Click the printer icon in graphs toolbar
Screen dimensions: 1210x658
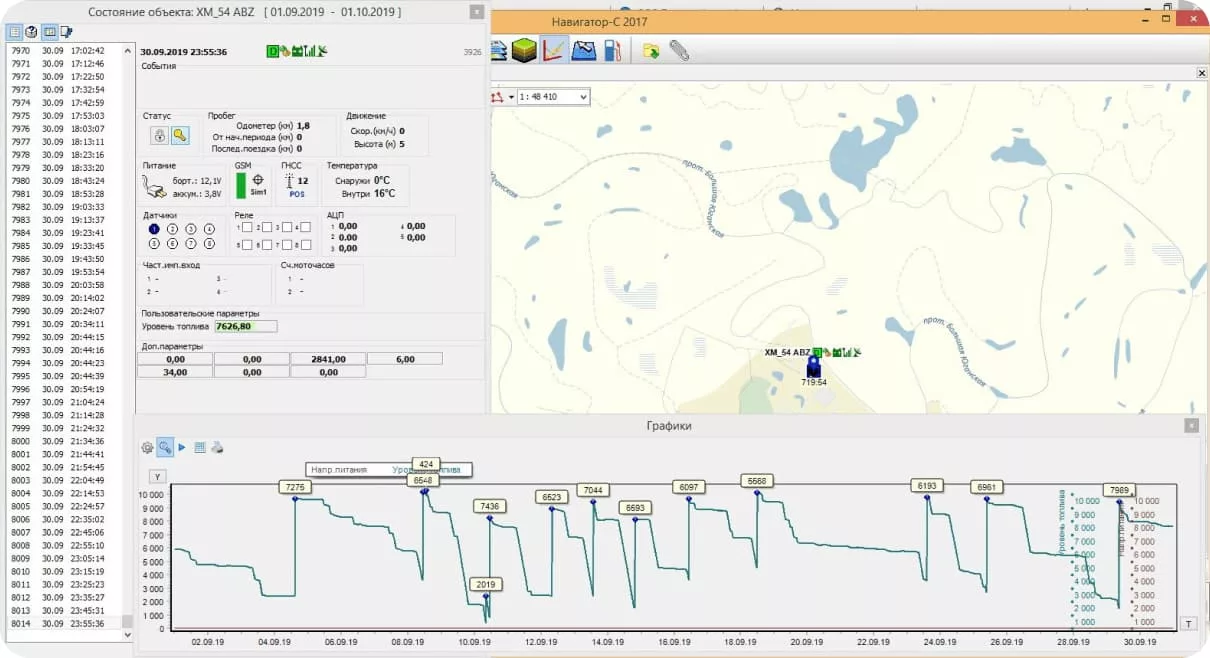click(216, 448)
